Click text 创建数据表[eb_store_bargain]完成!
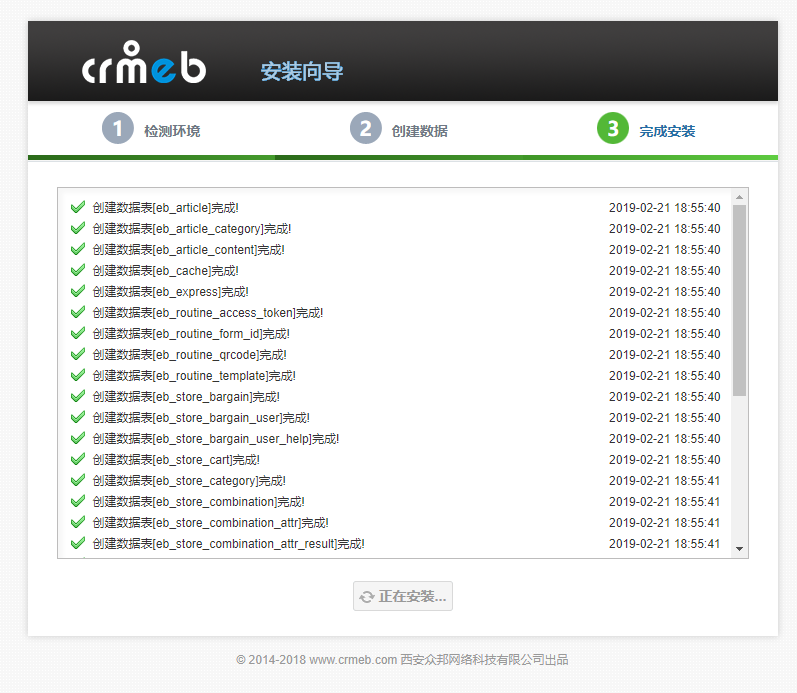 coord(186,397)
